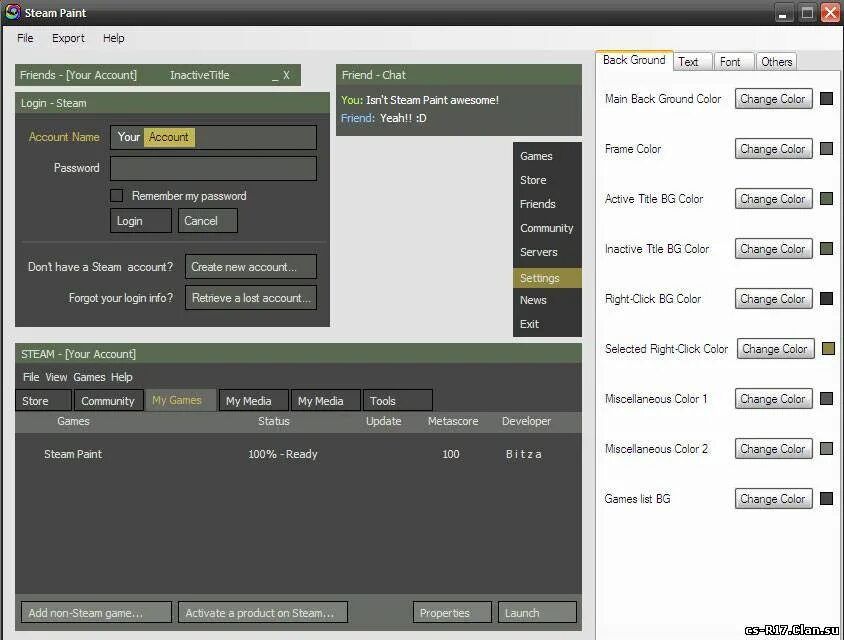This screenshot has width=844, height=640.
Task: Open Games menu in the STEAM preview window
Action: pyautogui.click(x=89, y=377)
